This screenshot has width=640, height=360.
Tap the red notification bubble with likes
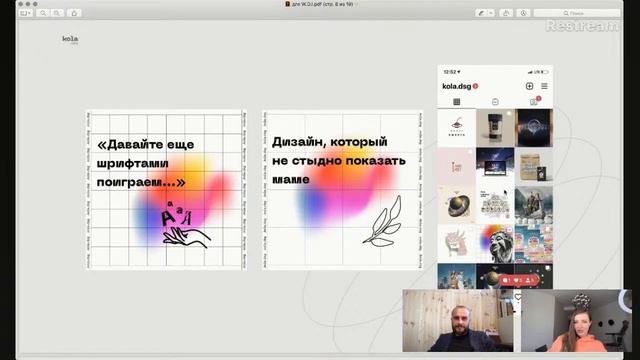pyautogui.click(x=519, y=280)
